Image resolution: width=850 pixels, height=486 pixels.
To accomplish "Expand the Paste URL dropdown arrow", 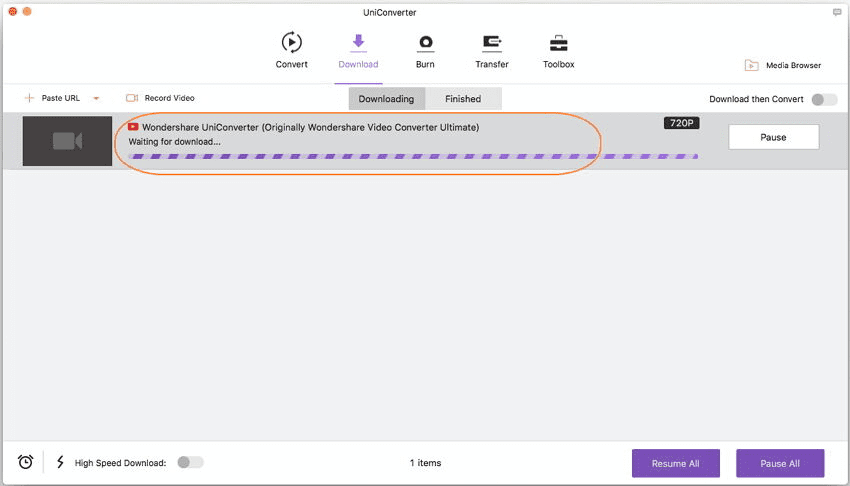I will tap(96, 99).
